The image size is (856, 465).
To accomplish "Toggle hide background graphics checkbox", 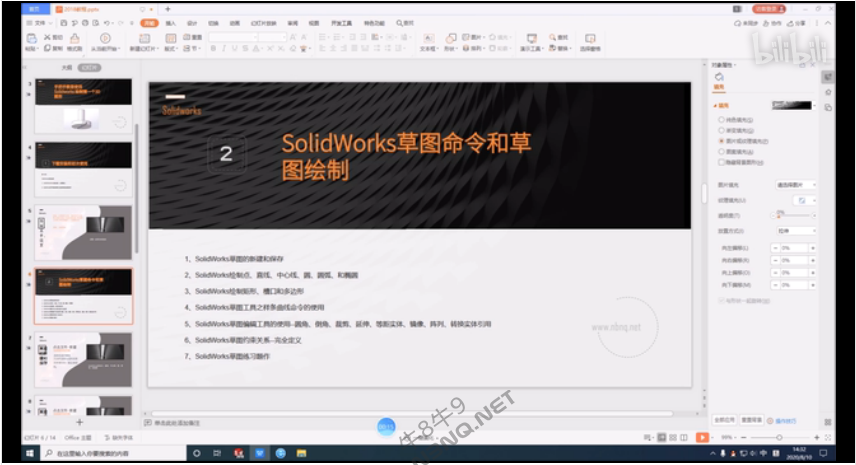I will 721,162.
